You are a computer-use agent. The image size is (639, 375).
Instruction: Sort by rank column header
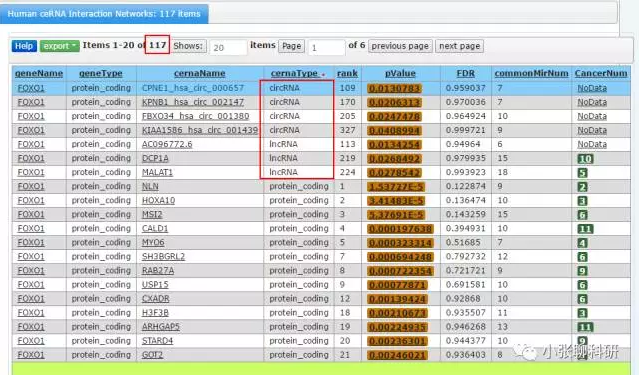click(x=347, y=73)
